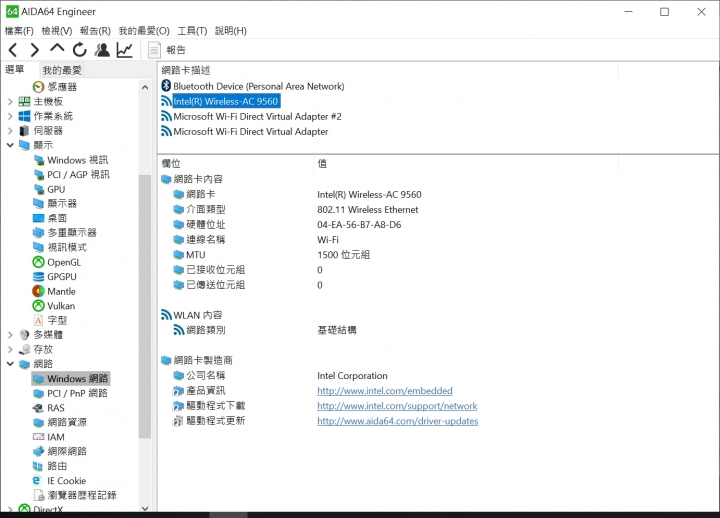Click the OpenGL icon in tree
Viewport: 720px width, 518px height.
pyautogui.click(x=39, y=262)
